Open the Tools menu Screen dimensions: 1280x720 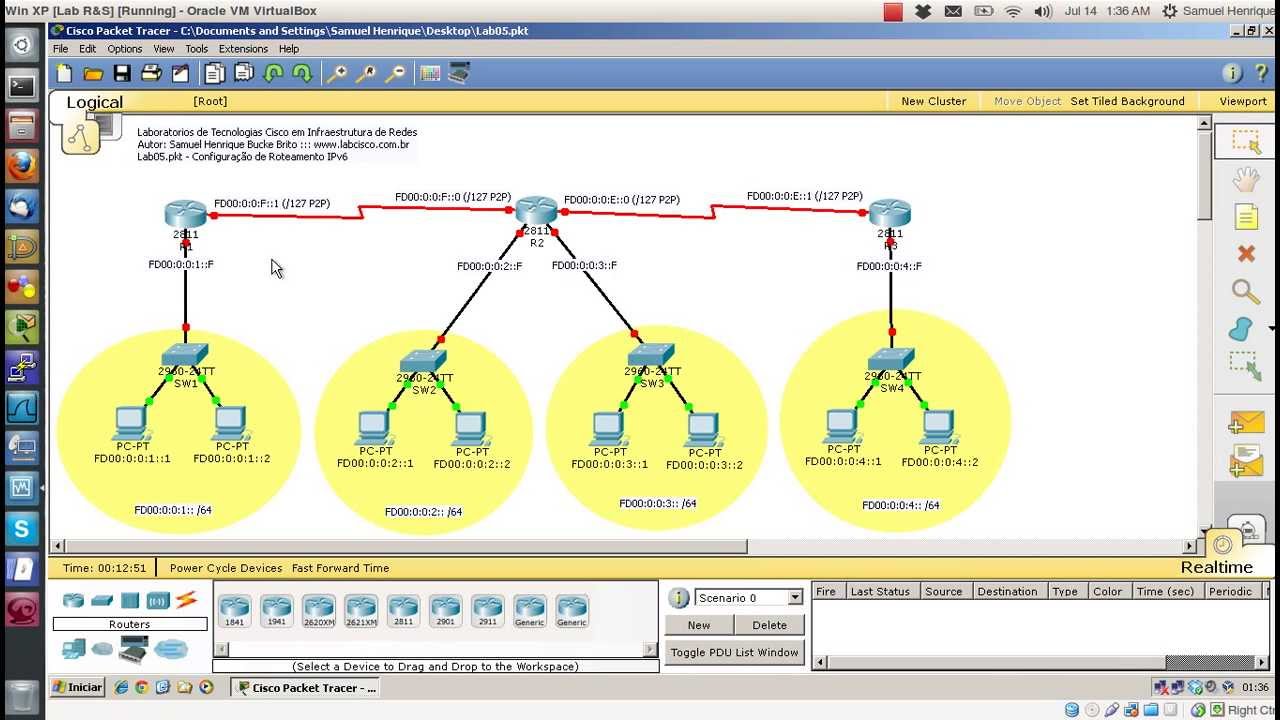(x=197, y=48)
